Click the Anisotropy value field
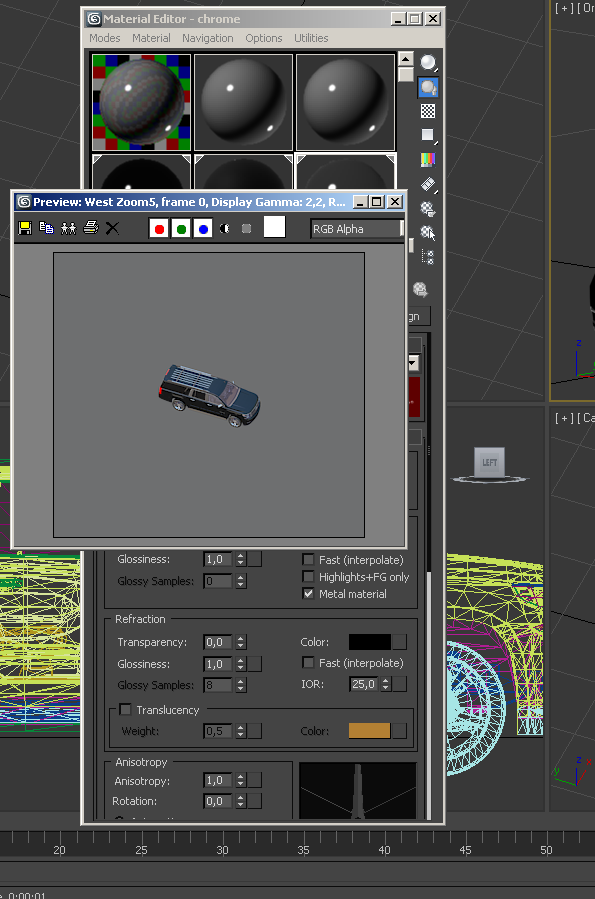 click(x=218, y=780)
